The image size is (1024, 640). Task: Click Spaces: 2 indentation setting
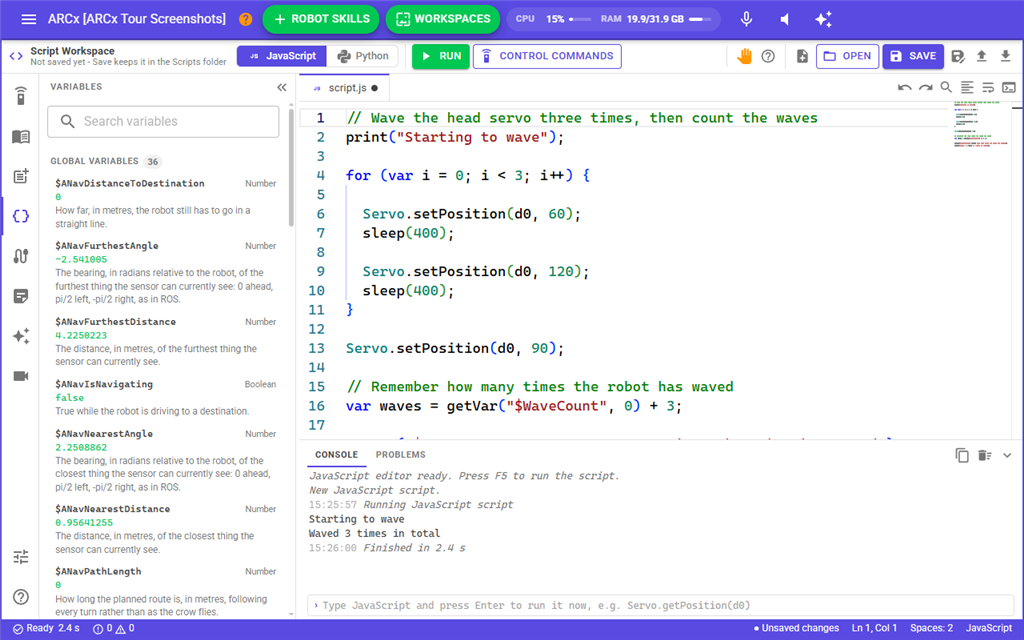[931, 628]
